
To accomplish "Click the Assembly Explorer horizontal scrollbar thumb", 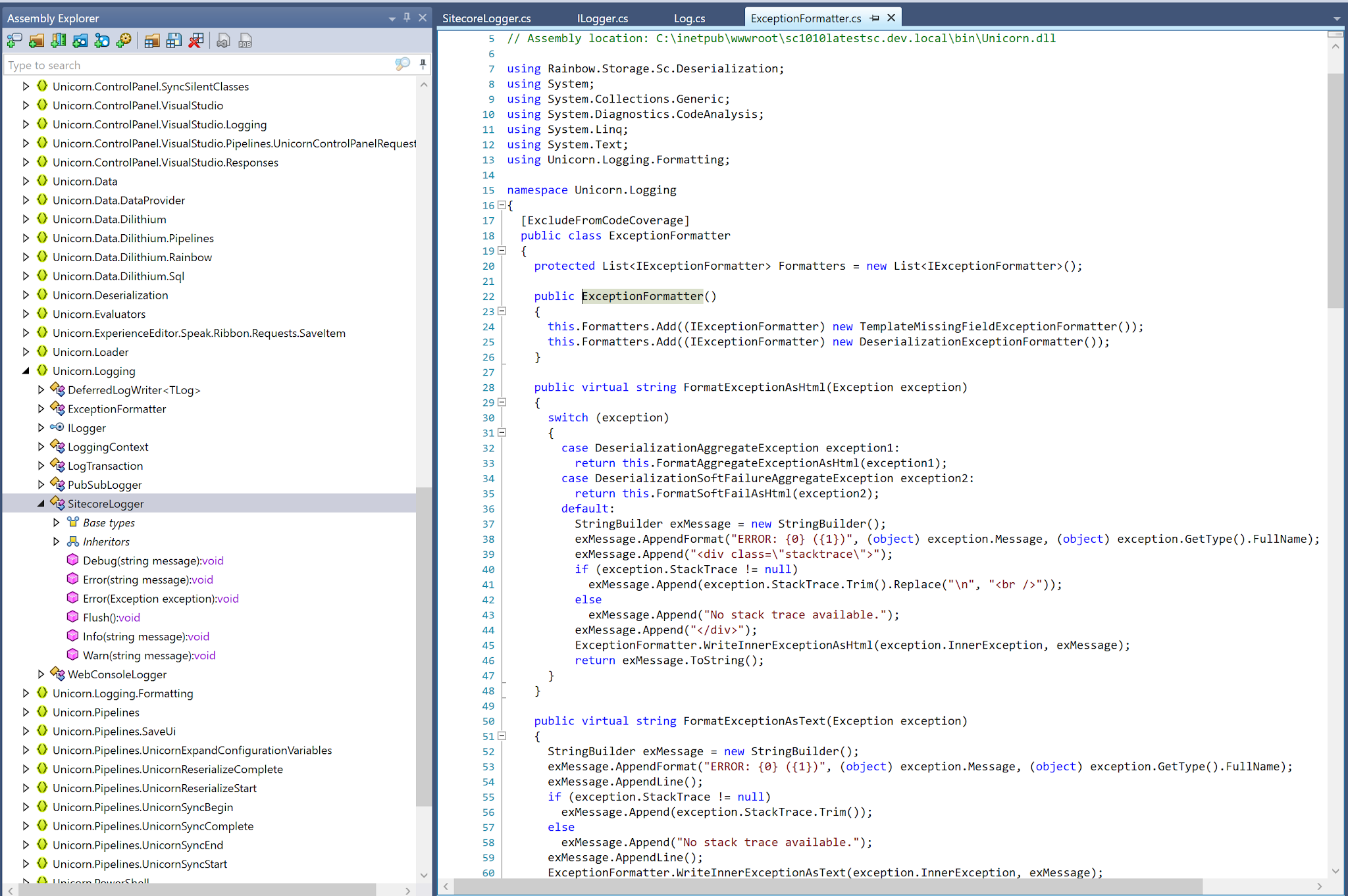I will tap(197, 890).
